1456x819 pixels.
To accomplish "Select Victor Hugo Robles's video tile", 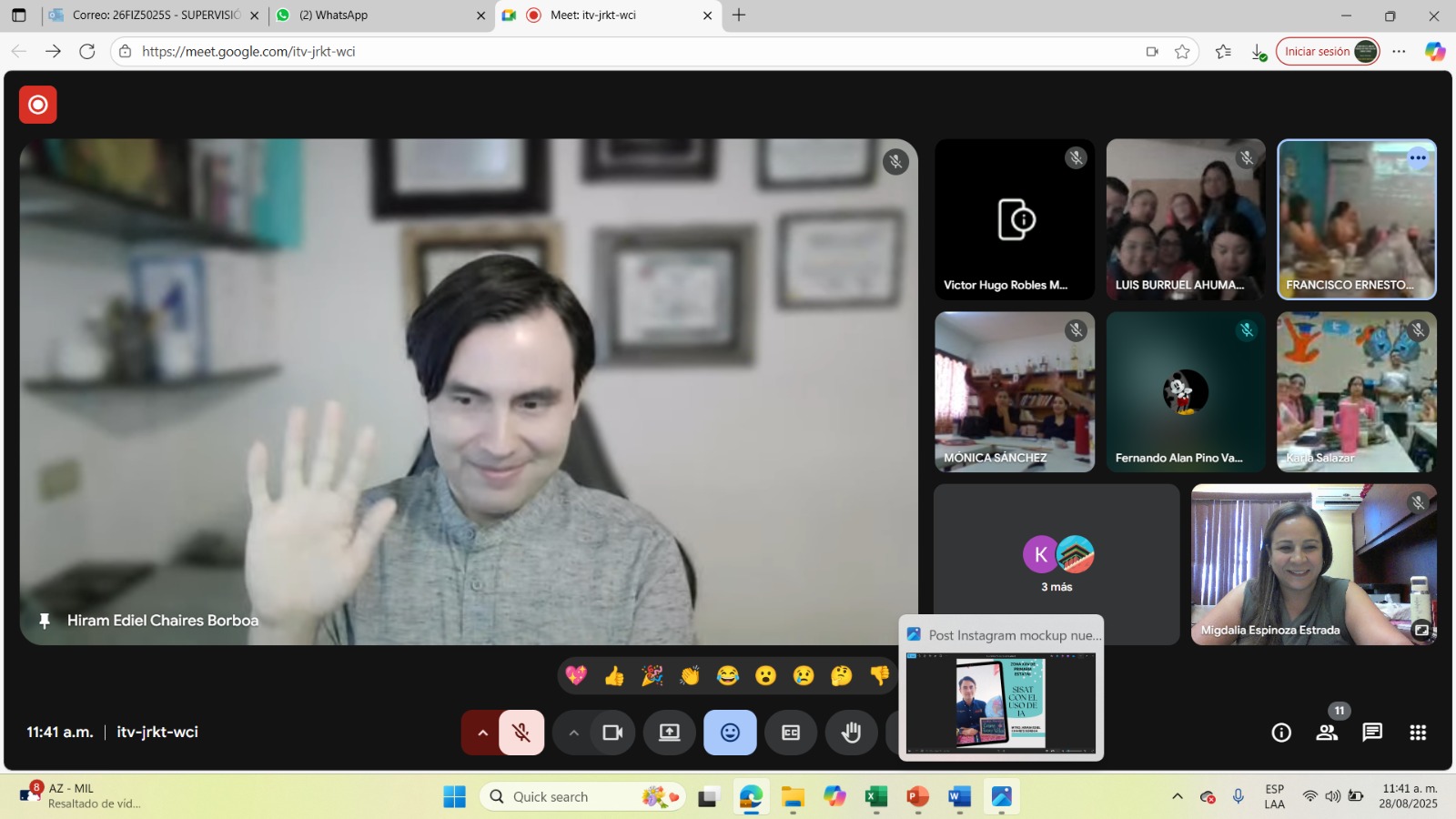I will coord(1015,219).
